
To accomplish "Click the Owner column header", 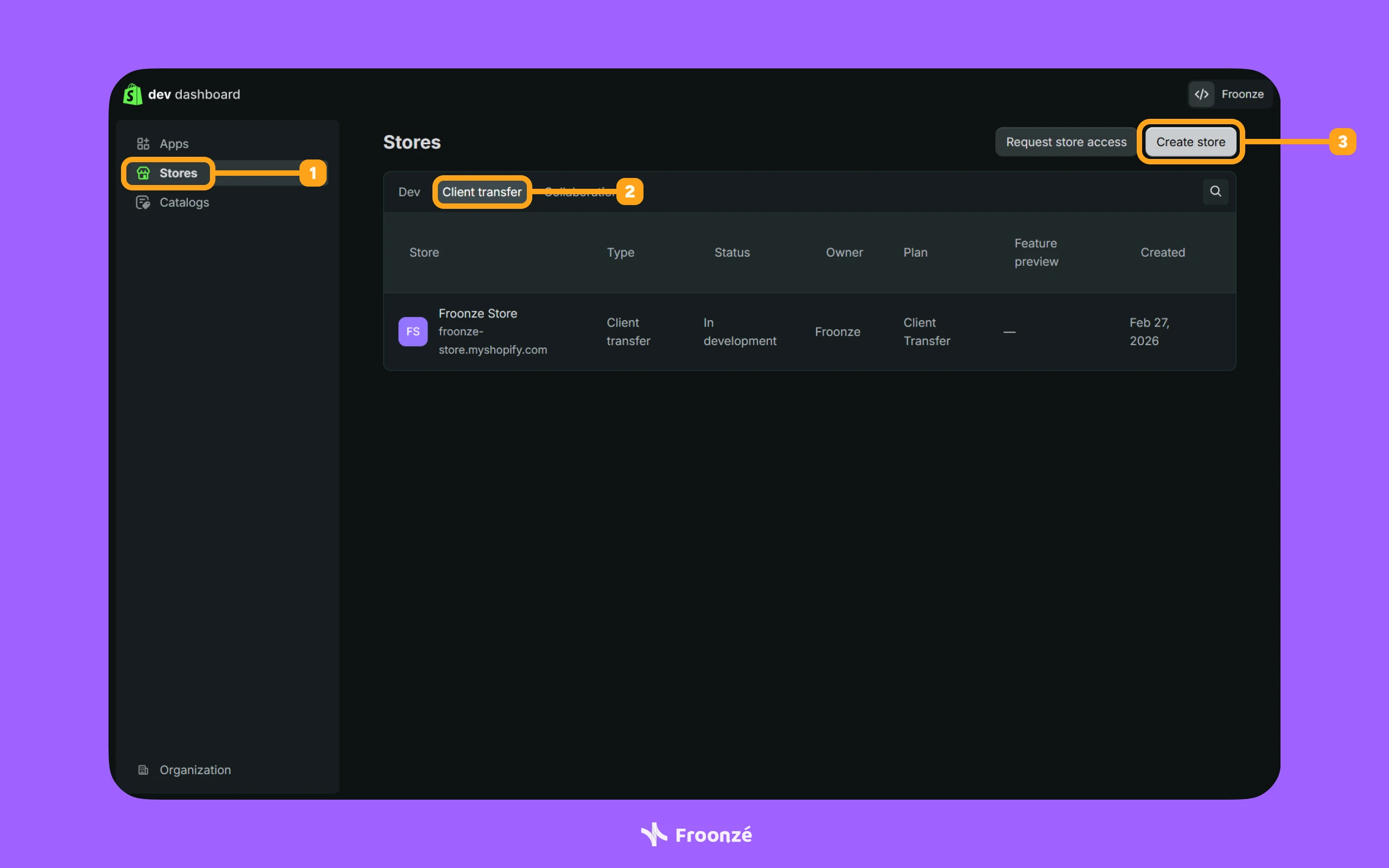I will 844,253.
